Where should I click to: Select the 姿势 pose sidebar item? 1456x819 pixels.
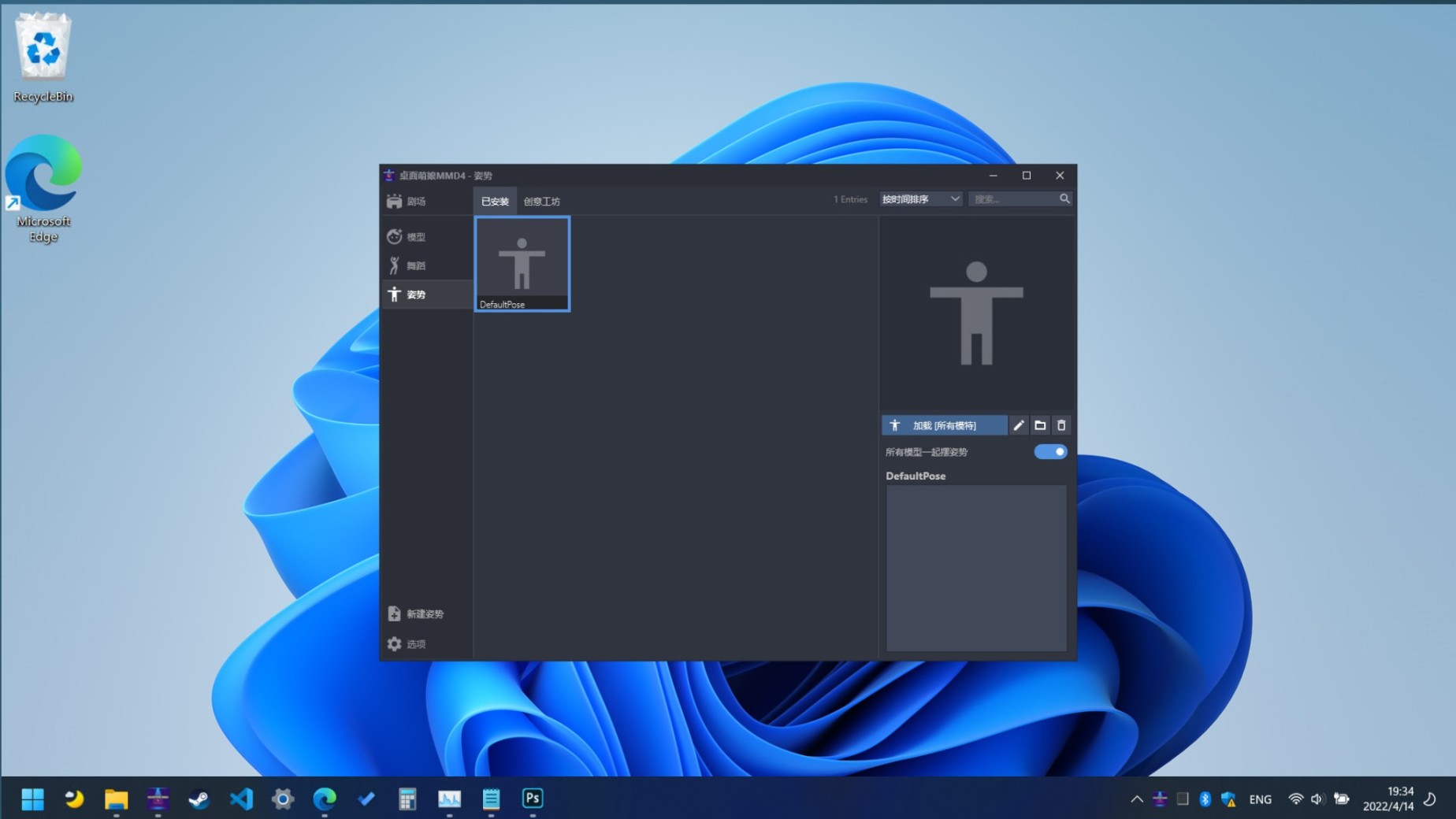[x=426, y=295]
